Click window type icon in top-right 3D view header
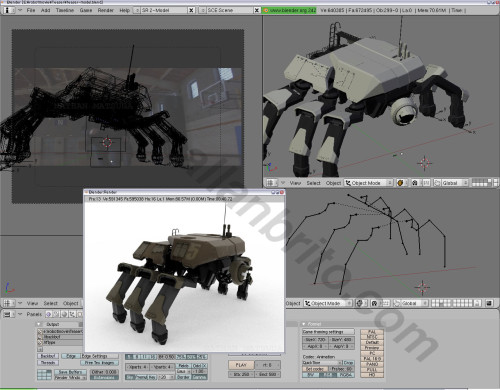Screen dimensions: 500x390 271,183
